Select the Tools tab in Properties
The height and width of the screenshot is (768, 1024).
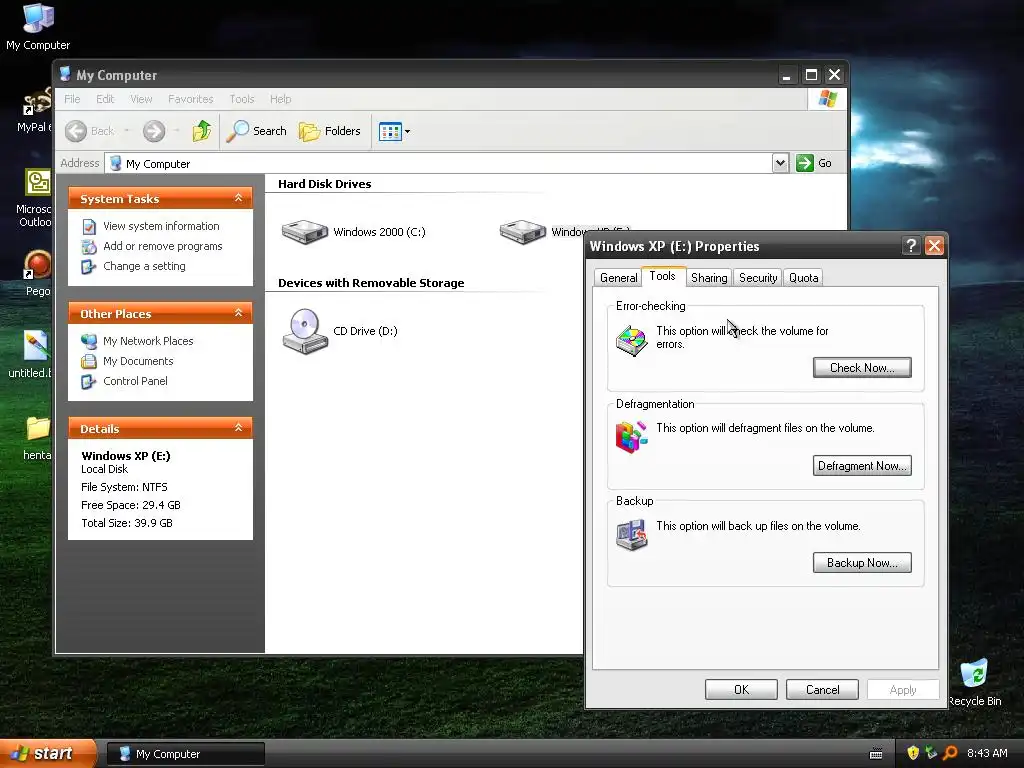click(x=663, y=276)
